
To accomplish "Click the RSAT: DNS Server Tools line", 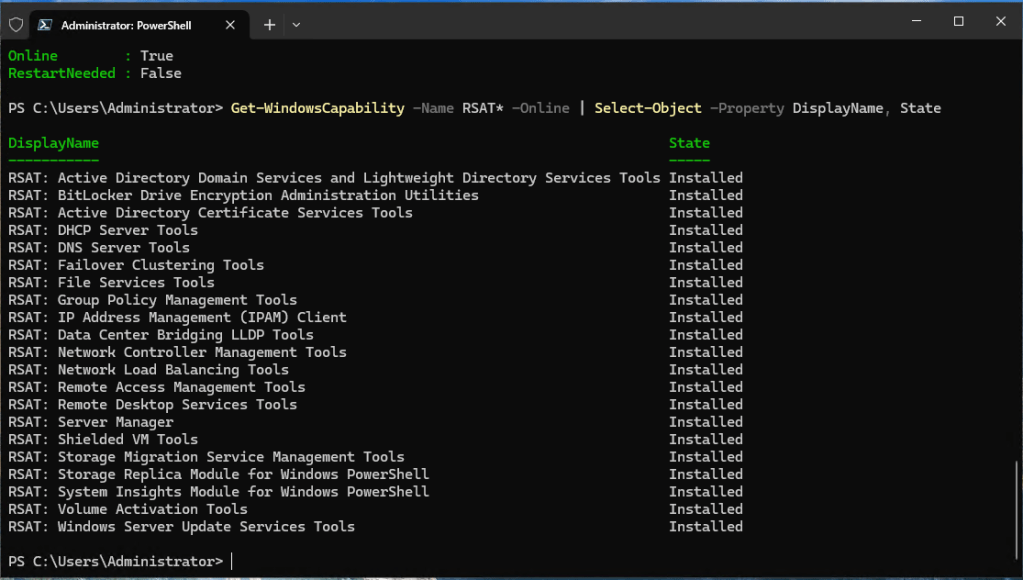I will (99, 248).
